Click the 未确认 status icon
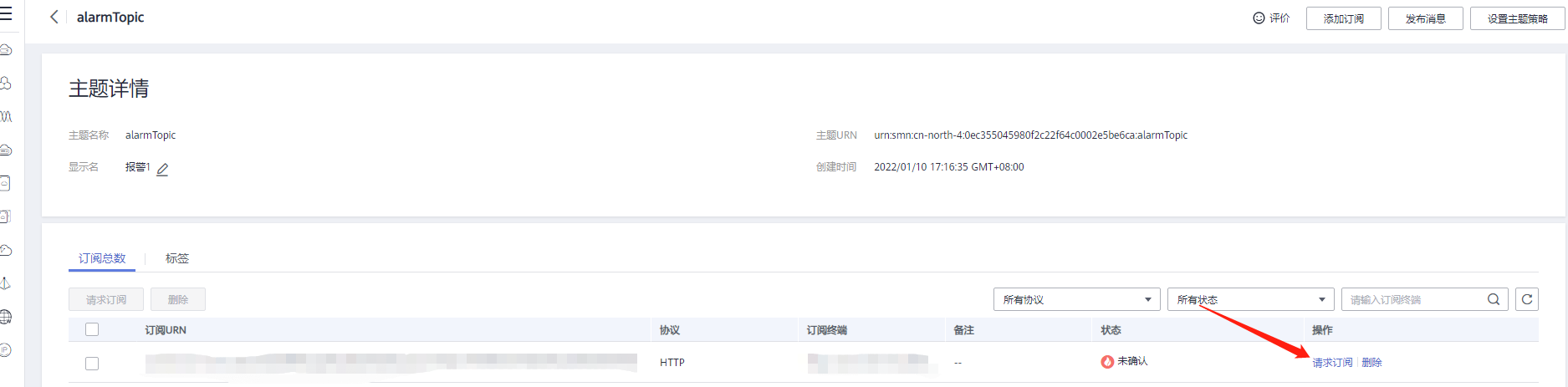The width and height of the screenshot is (1568, 387). click(1107, 362)
